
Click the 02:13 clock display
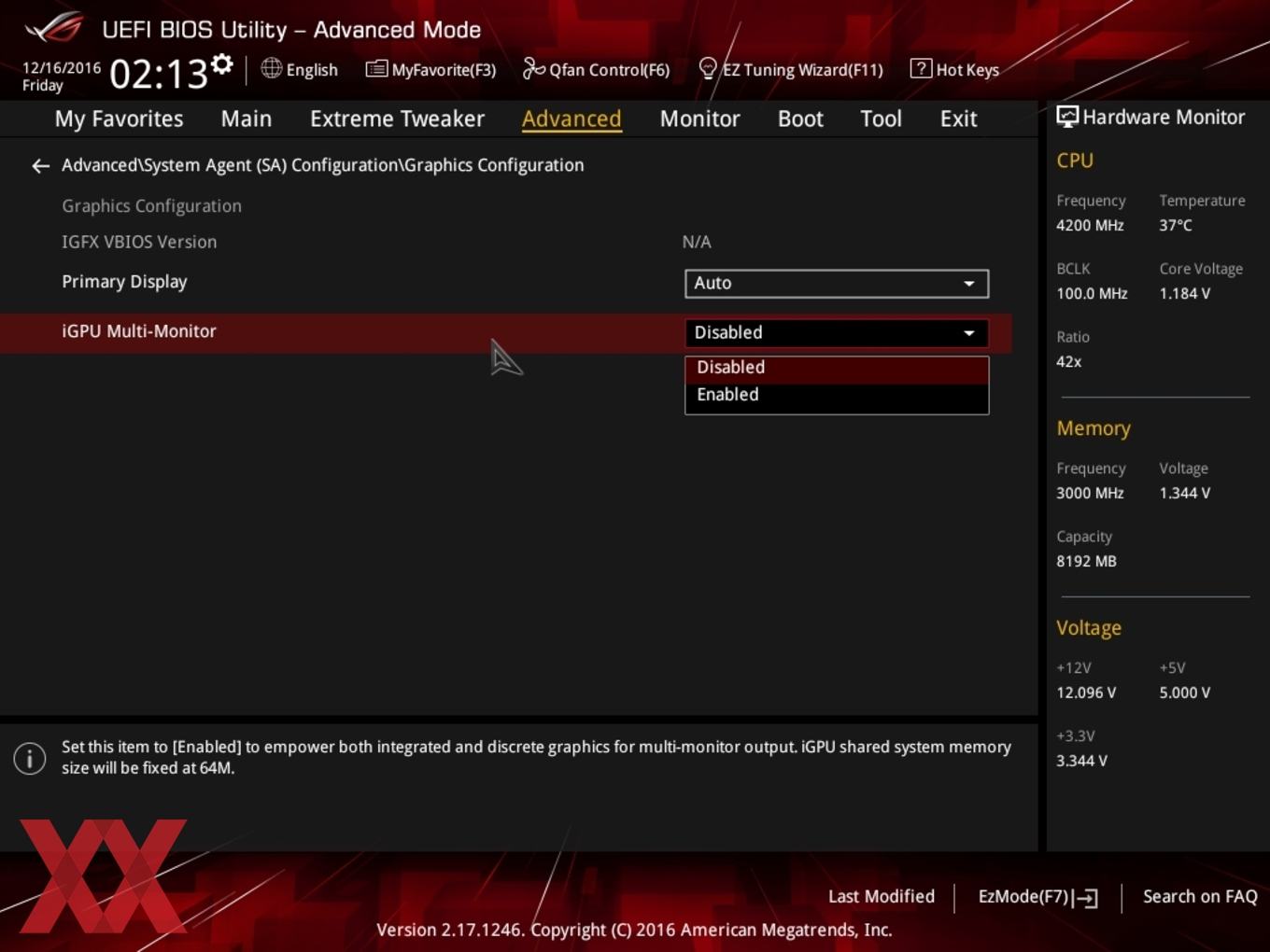tap(158, 74)
